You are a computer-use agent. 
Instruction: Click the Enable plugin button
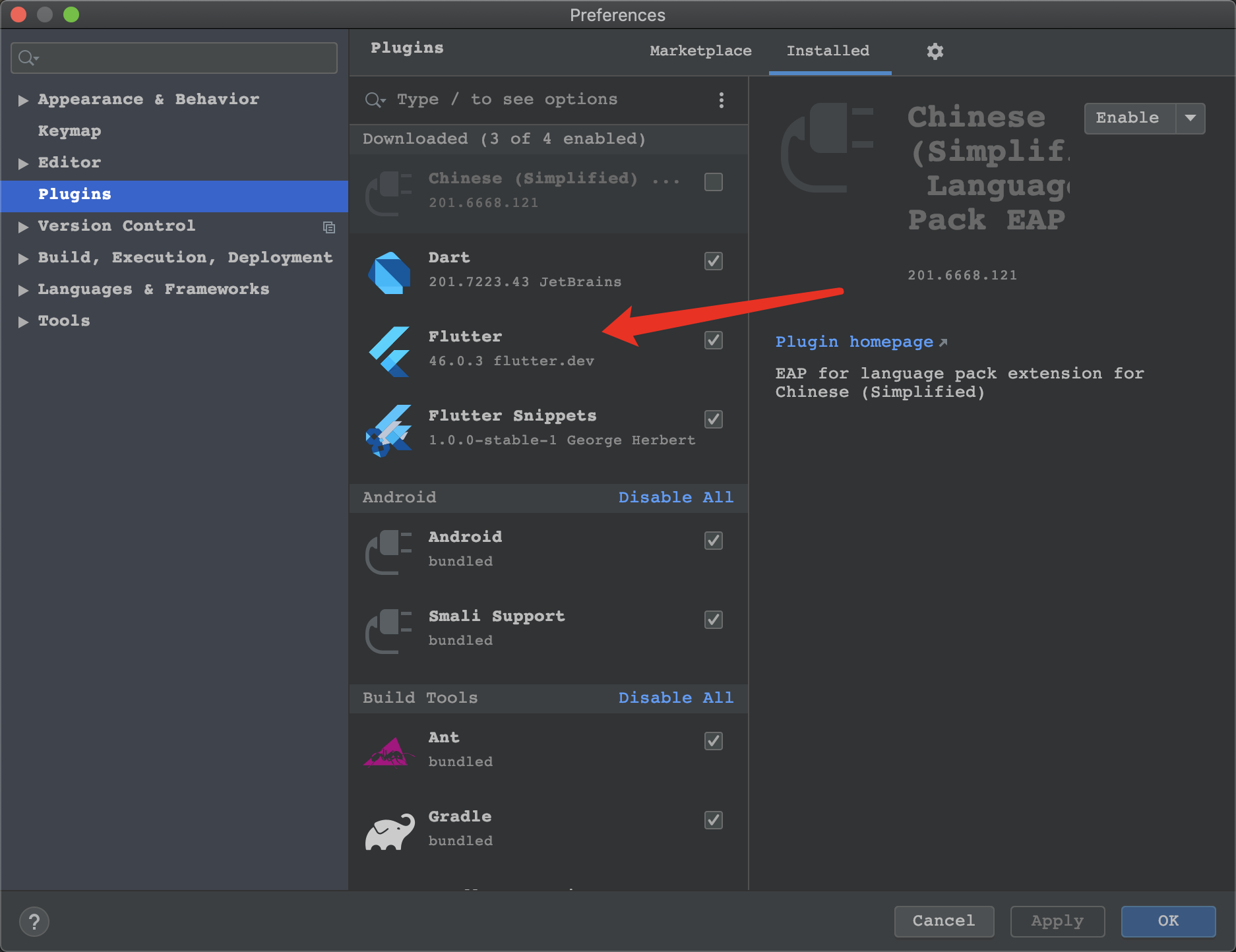[1130, 119]
